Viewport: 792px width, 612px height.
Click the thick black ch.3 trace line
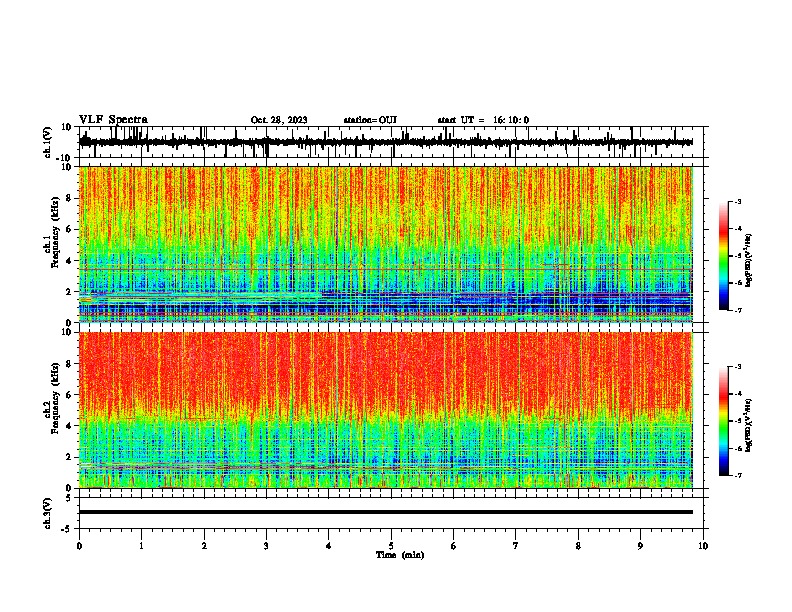pyautogui.click(x=385, y=512)
